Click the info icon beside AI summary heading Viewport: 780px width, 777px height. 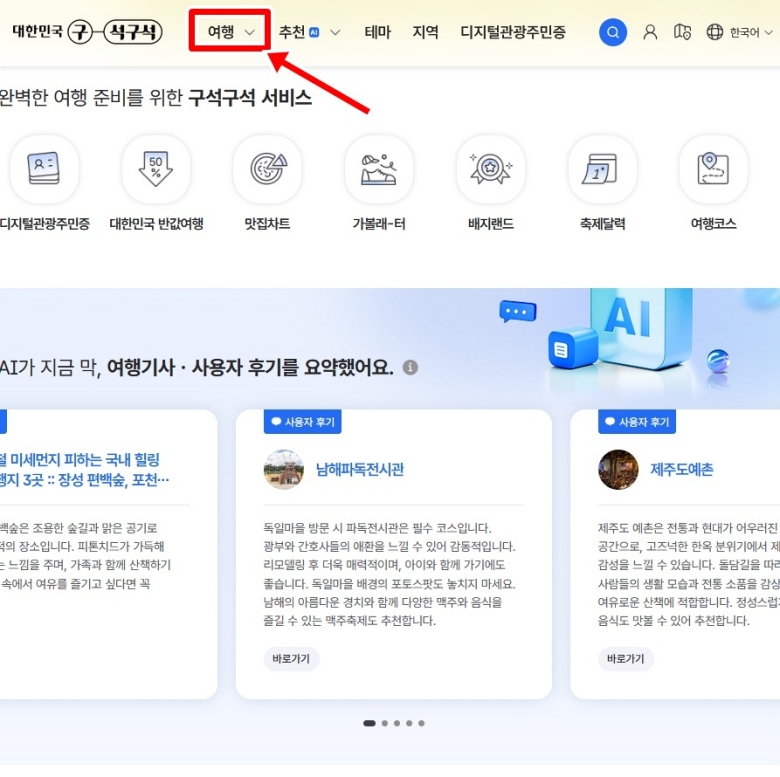[410, 368]
